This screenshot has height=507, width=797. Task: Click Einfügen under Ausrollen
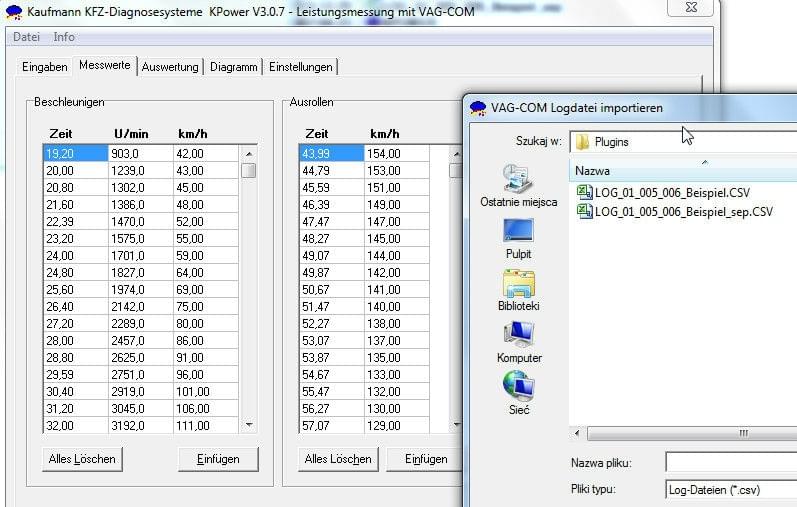point(426,459)
